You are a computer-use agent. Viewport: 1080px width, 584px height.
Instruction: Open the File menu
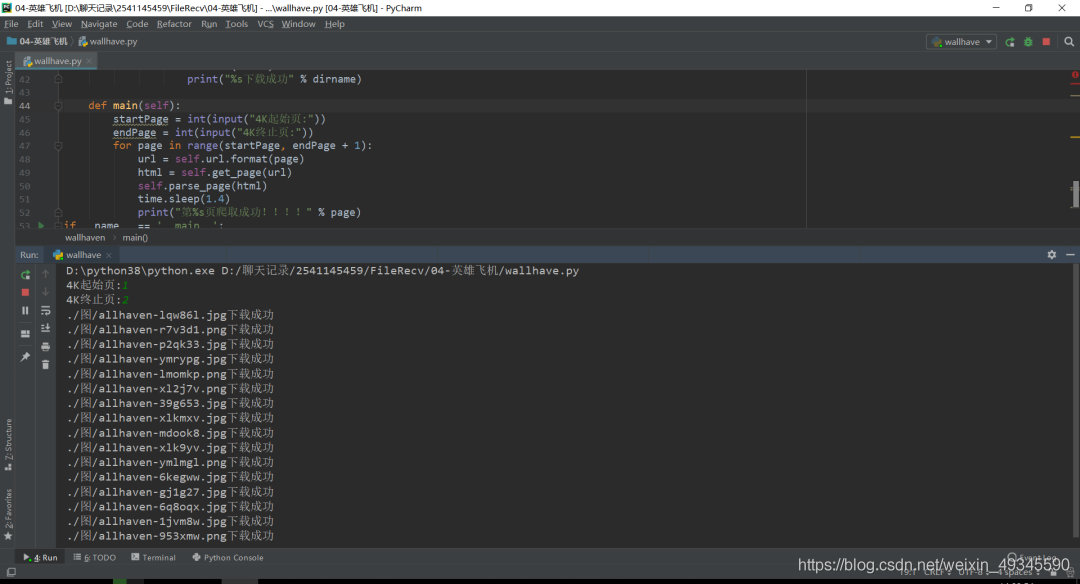coord(11,24)
